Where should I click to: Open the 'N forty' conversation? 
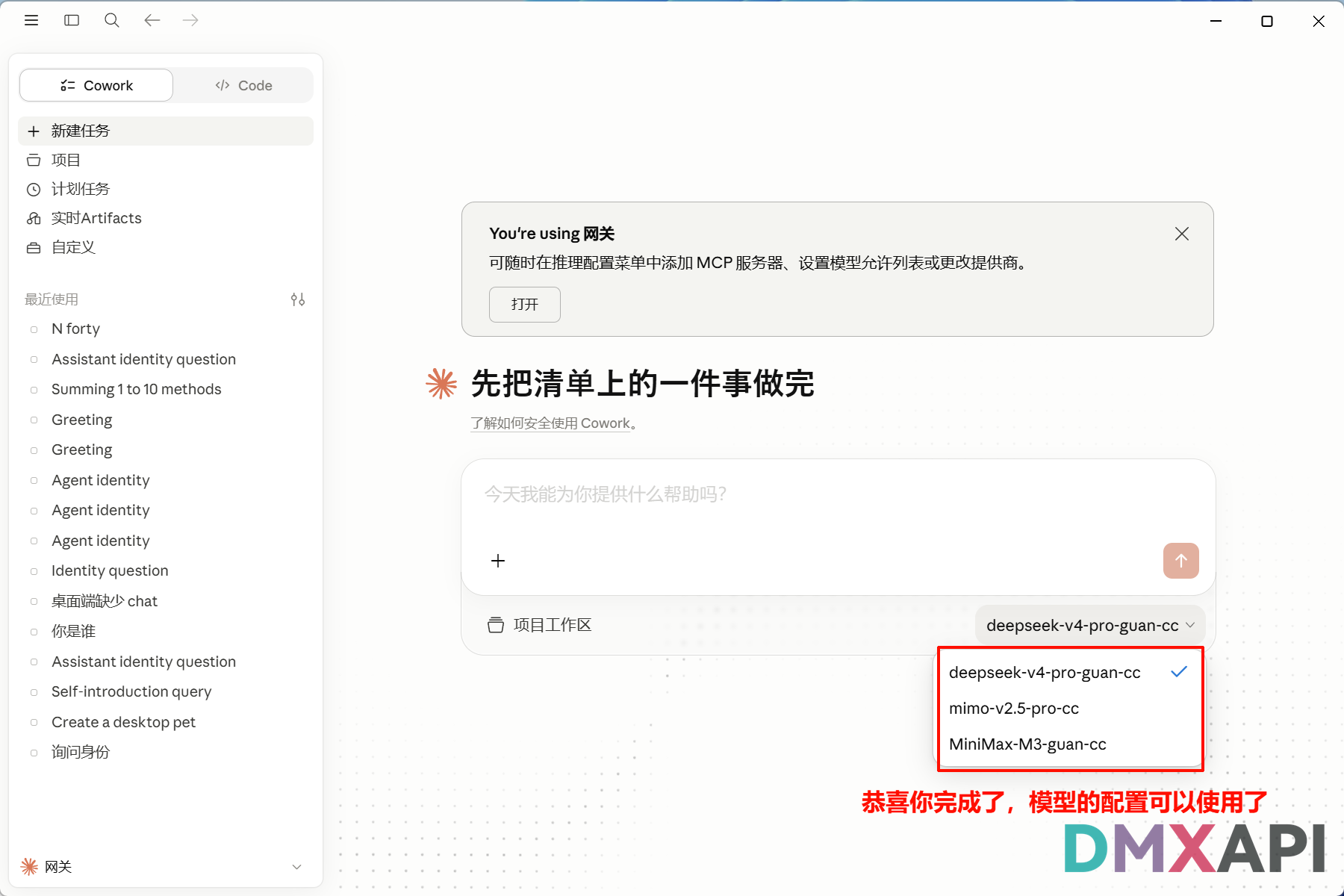[x=166, y=329]
